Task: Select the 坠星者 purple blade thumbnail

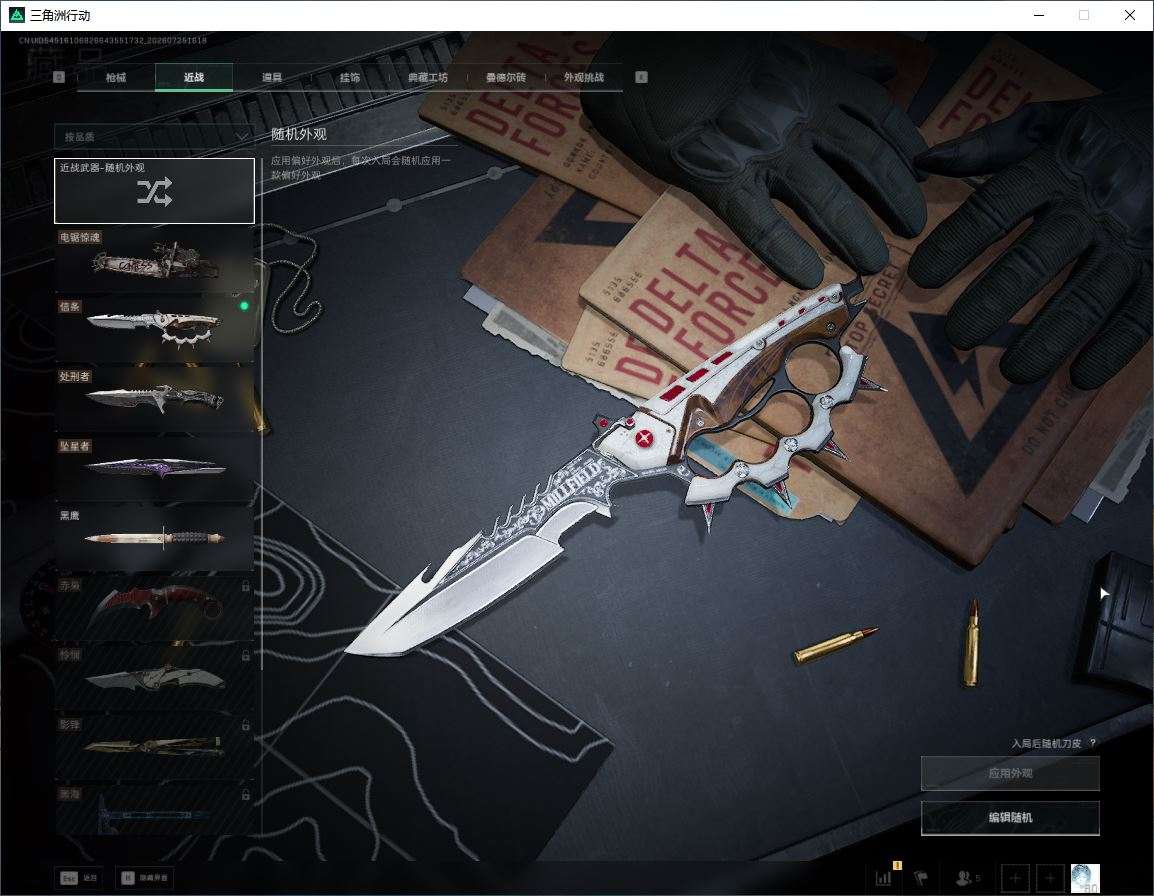Action: click(x=155, y=468)
